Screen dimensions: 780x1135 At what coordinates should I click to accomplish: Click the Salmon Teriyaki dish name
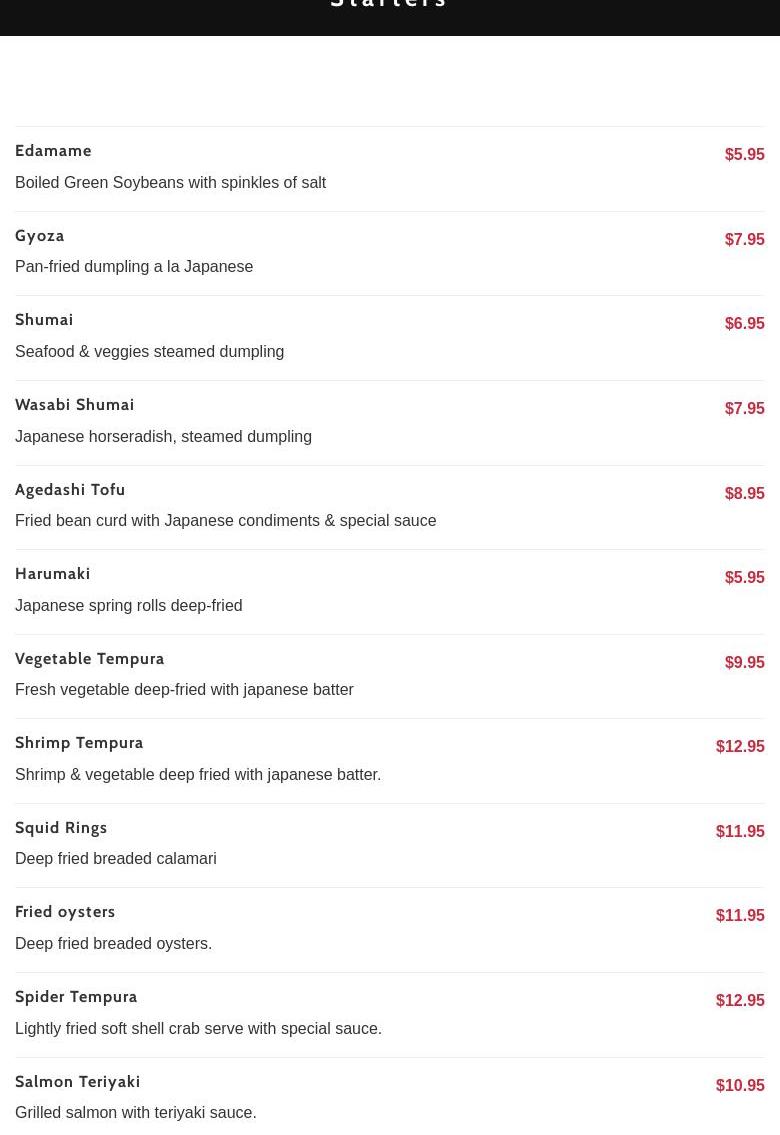click(78, 1082)
